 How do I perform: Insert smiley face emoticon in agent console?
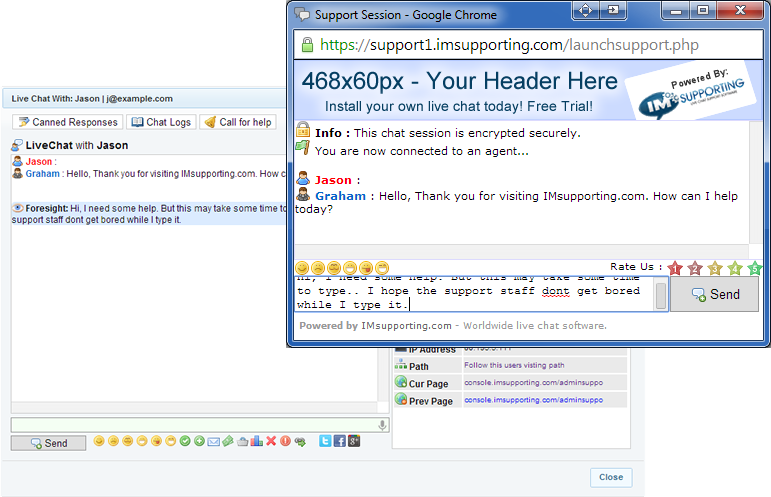(x=99, y=441)
